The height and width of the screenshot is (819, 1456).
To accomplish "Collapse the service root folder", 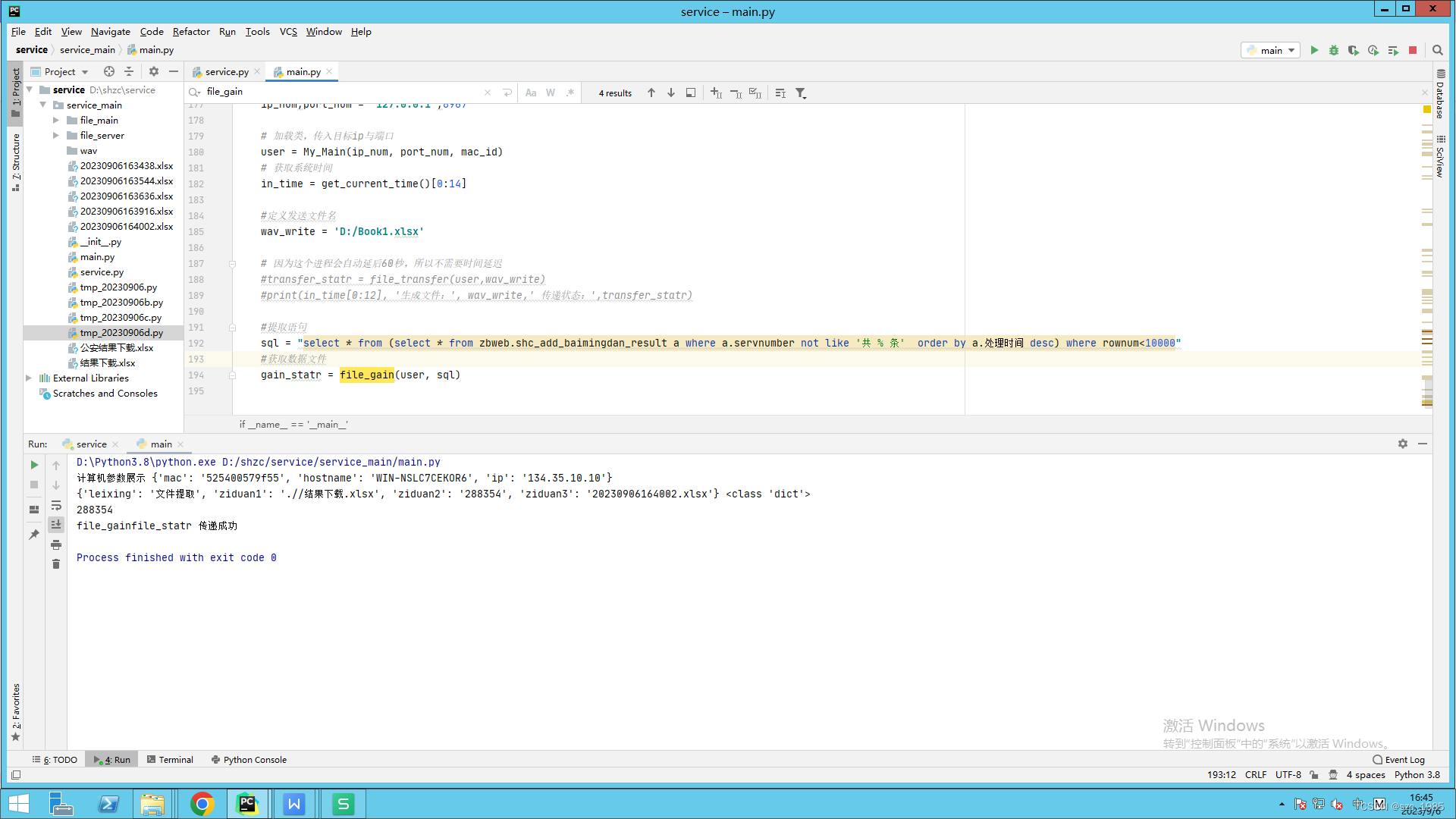I will pyautogui.click(x=30, y=89).
